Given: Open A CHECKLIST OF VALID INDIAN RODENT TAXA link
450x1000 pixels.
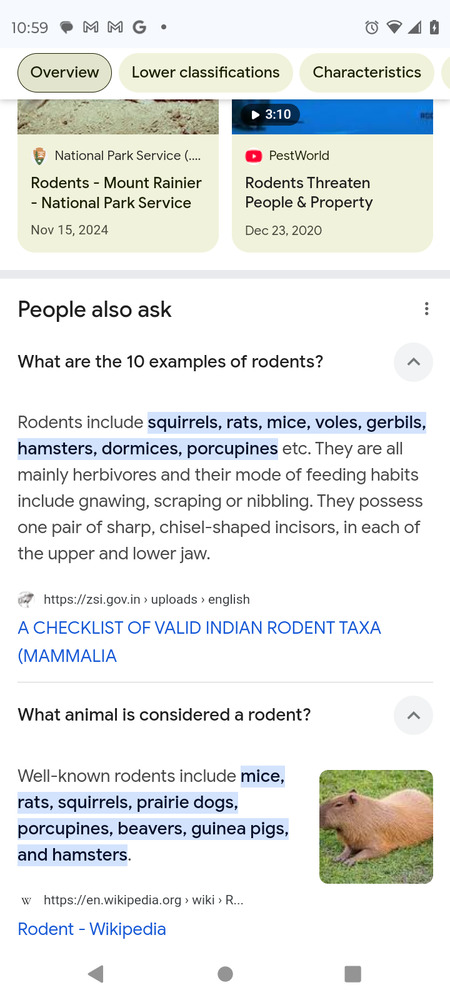Looking at the screenshot, I should (199, 642).
